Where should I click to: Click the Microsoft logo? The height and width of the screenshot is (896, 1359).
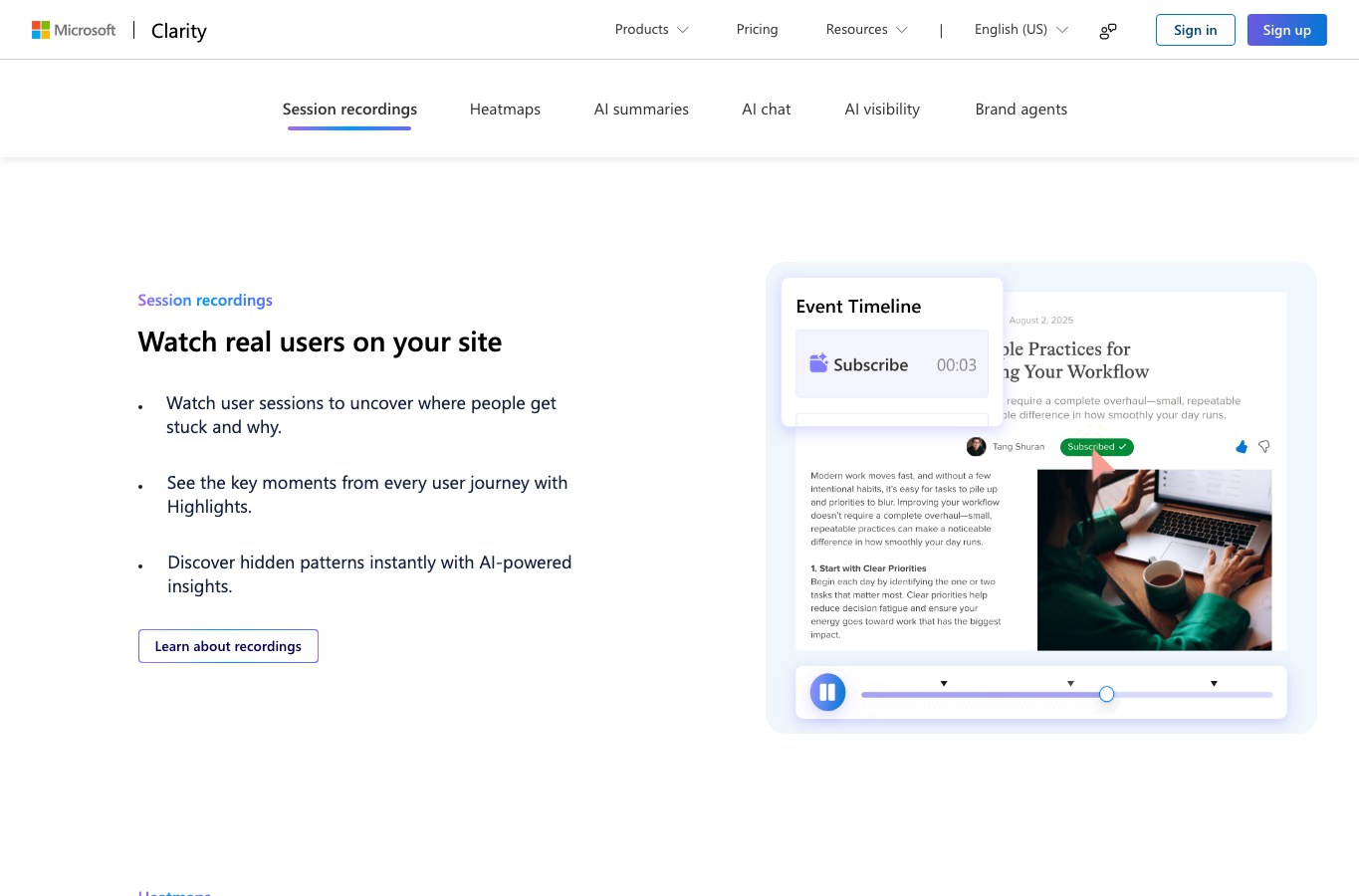coord(74,30)
